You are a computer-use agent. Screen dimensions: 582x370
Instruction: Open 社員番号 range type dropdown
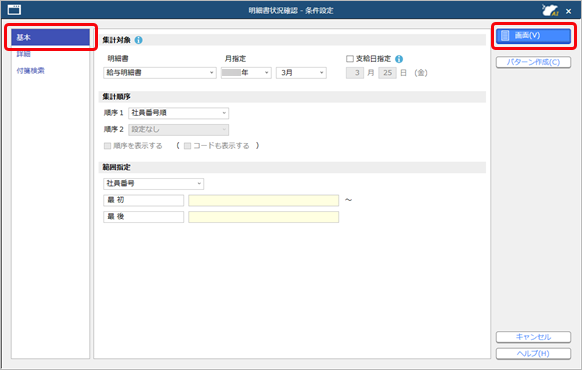[154, 184]
